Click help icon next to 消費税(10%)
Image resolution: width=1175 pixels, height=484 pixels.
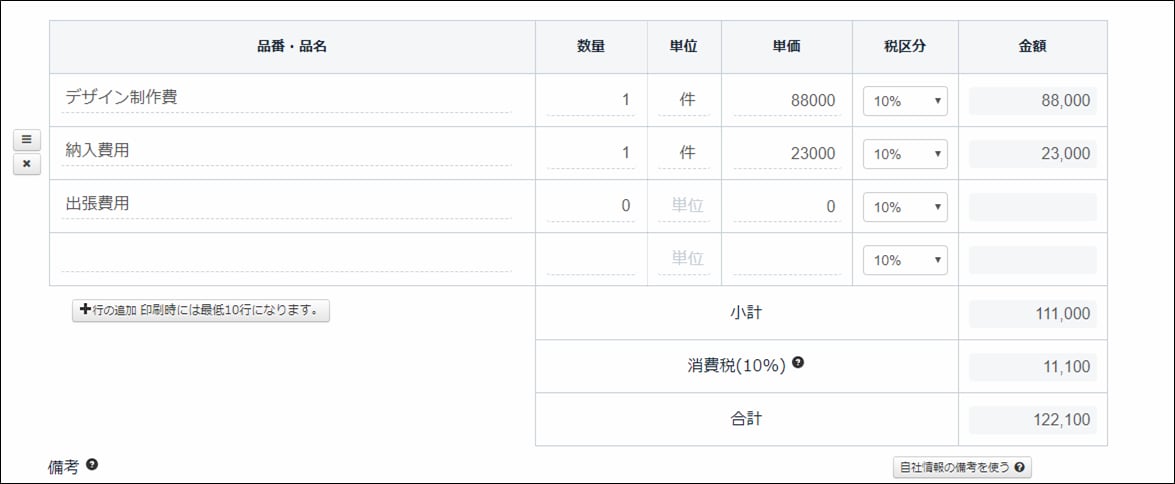[798, 363]
